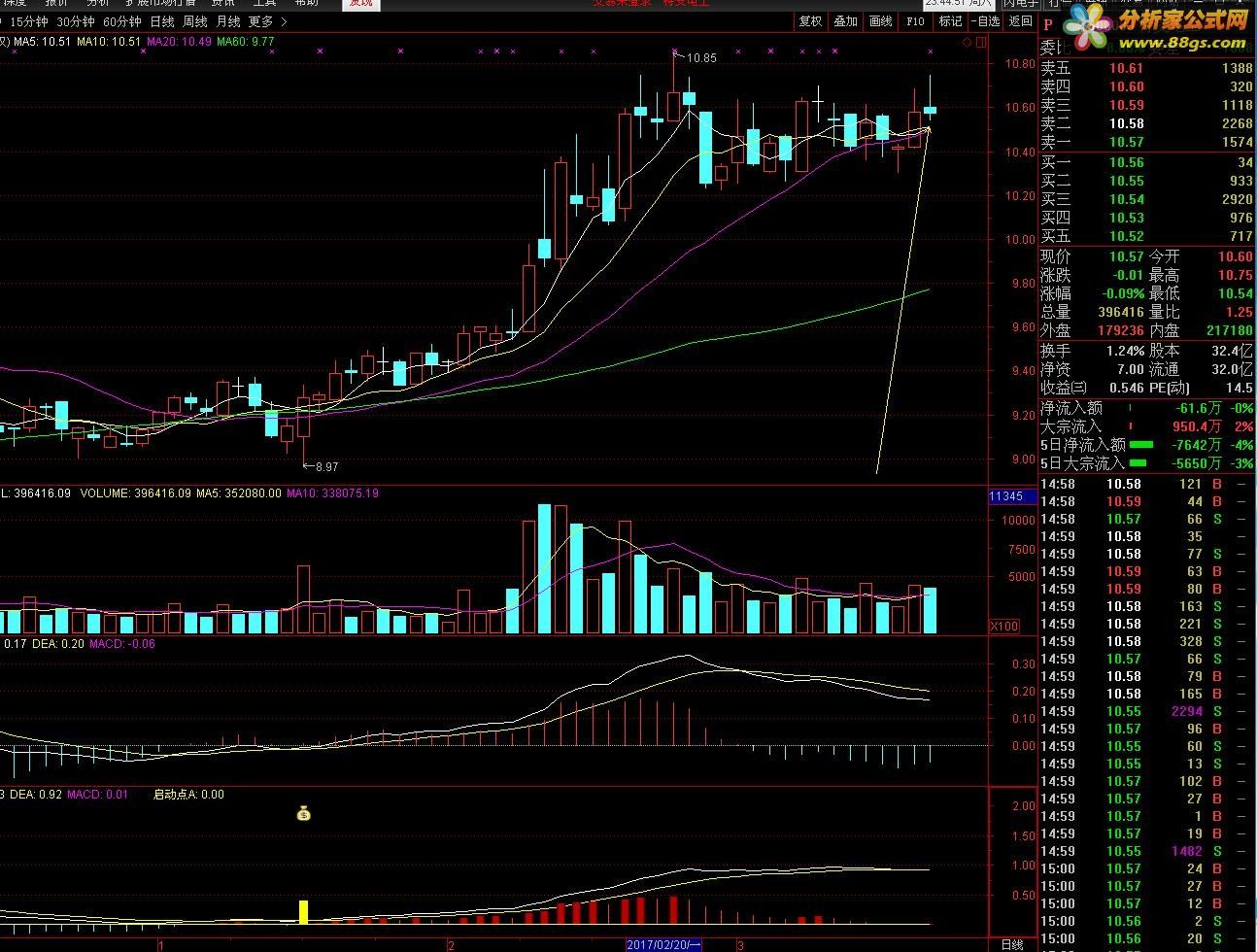
Task: Click the 5日大宗流入 value -5650万
Action: pos(1196,463)
